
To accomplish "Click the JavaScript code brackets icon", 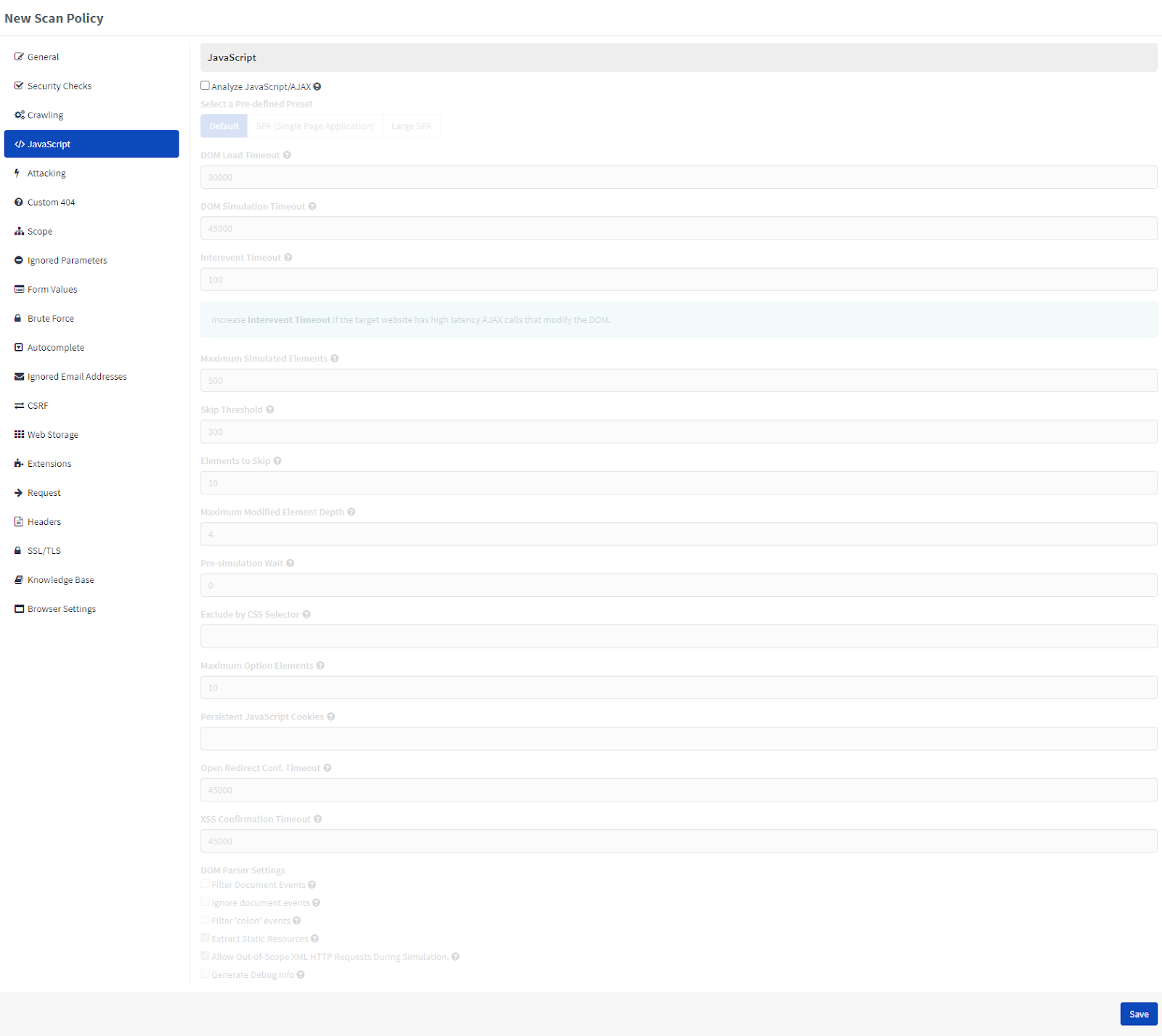I will (x=20, y=144).
